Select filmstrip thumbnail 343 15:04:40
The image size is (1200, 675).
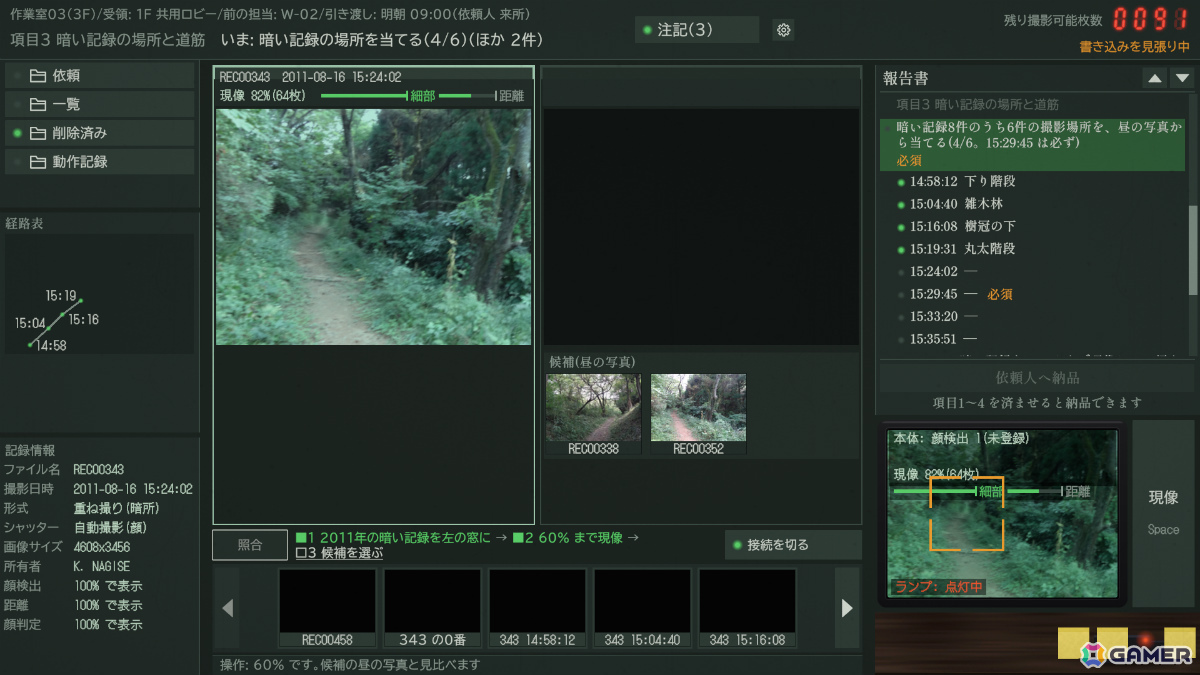click(642, 608)
